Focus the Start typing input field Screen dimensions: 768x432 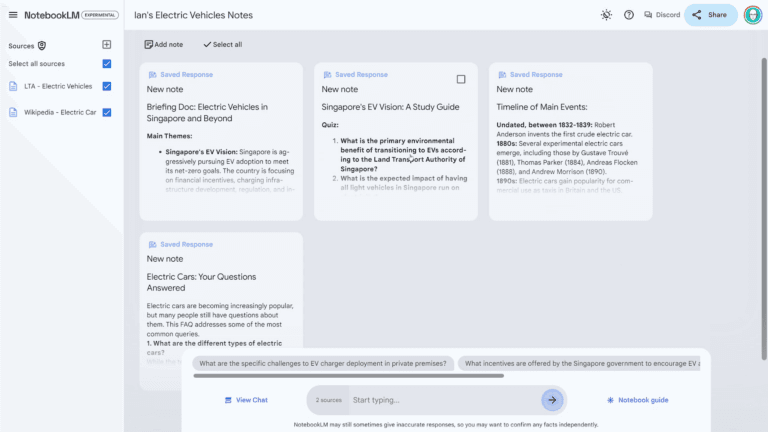point(440,400)
